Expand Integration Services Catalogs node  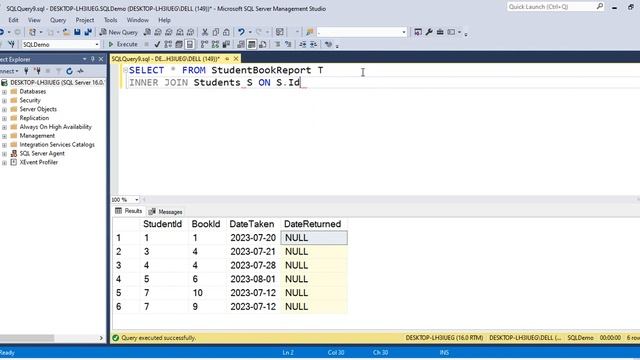[4, 145]
